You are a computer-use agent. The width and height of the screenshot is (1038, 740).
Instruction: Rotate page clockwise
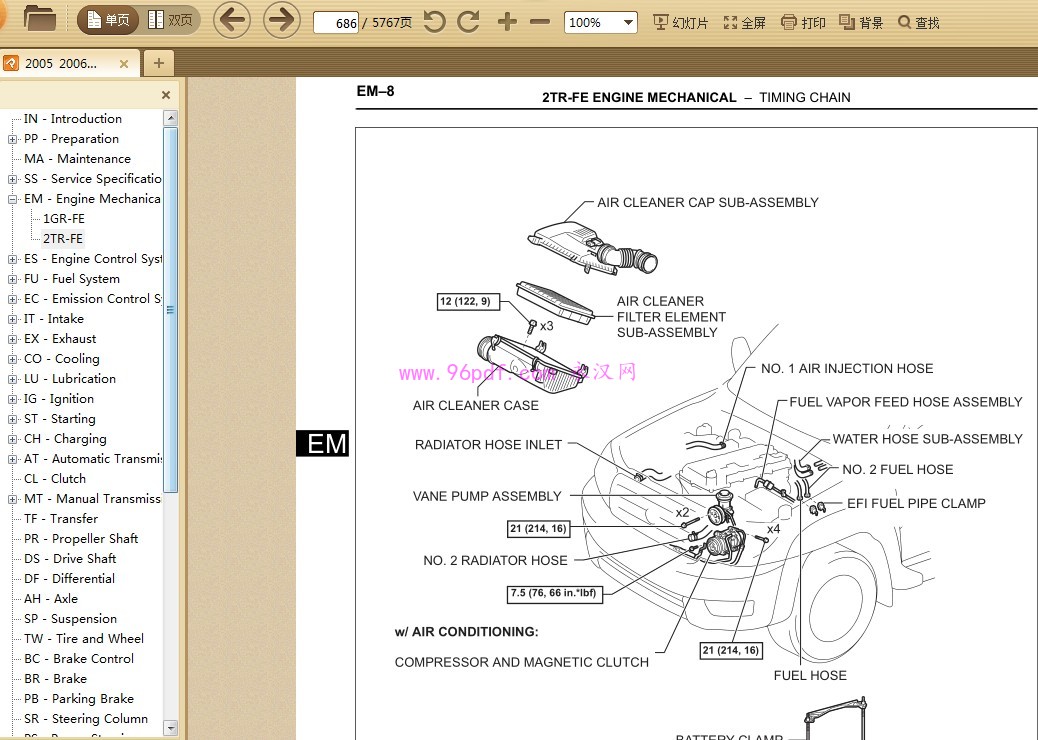tap(468, 22)
